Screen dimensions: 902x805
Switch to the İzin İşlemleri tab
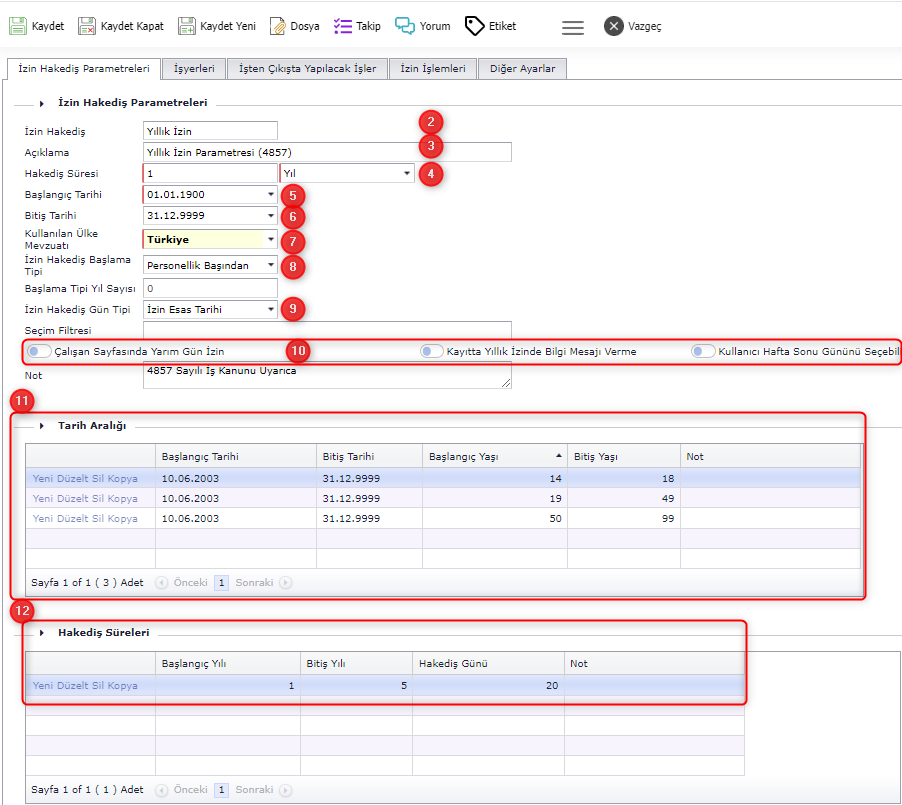pos(433,68)
